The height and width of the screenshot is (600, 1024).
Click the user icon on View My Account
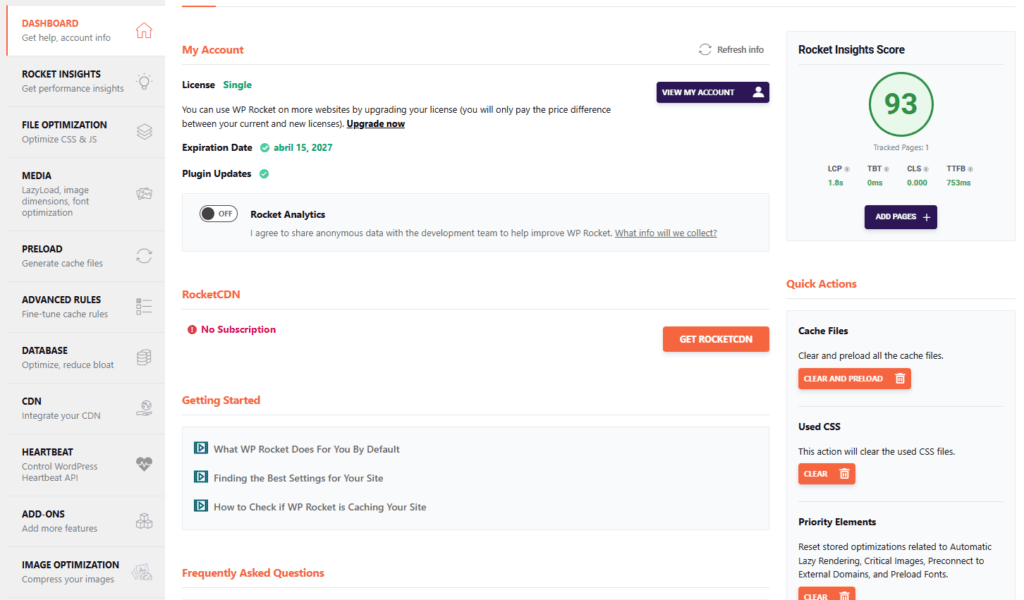(x=758, y=92)
